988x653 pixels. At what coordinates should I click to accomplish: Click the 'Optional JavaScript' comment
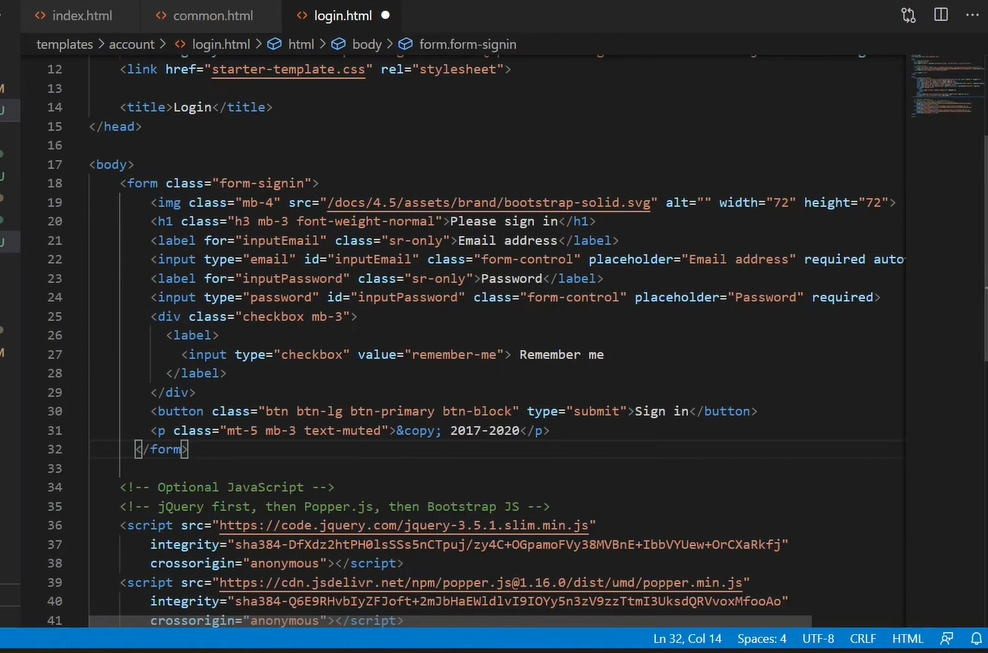[227, 487]
